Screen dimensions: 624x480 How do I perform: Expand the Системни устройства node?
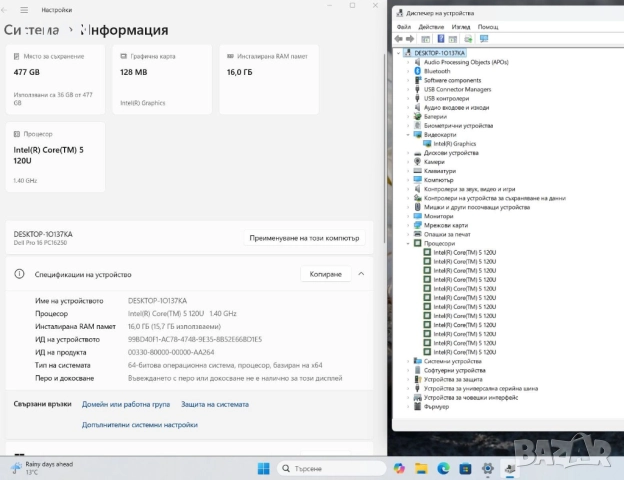click(408, 361)
